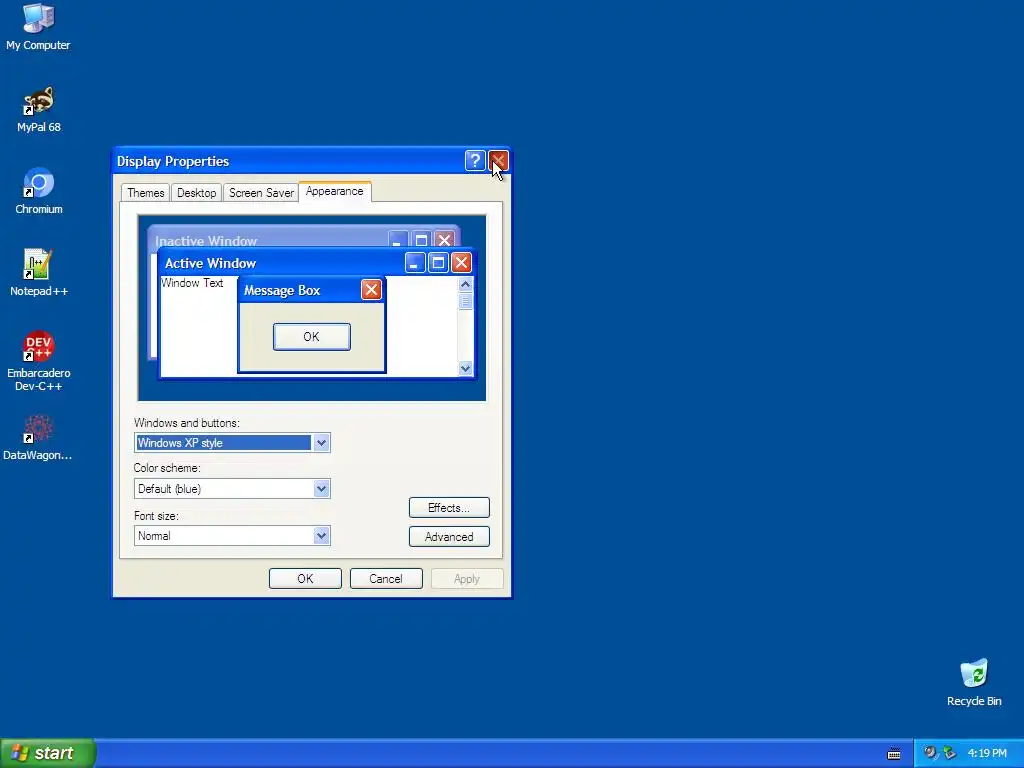
Task: Click the second system tray icon beside the clock
Action: [x=950, y=753]
